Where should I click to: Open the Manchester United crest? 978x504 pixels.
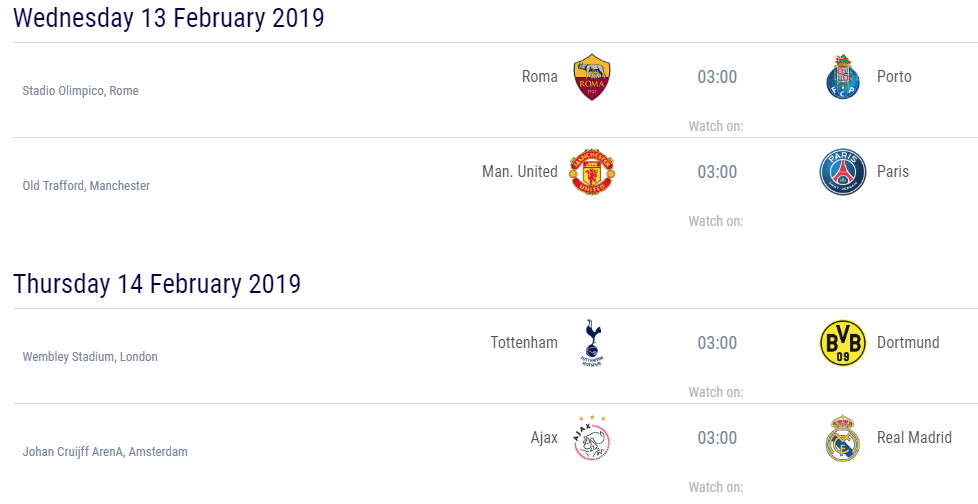tap(592, 172)
